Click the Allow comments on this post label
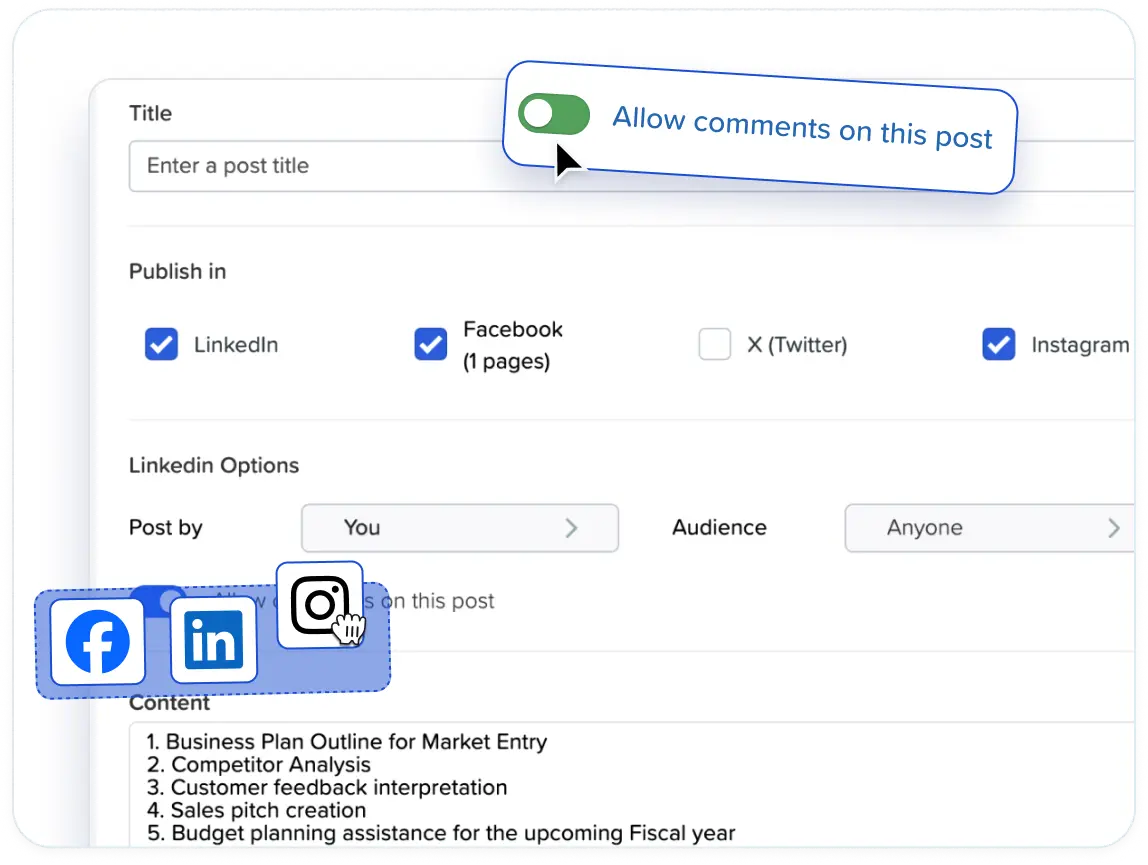The image size is (1148, 865). pos(801,127)
